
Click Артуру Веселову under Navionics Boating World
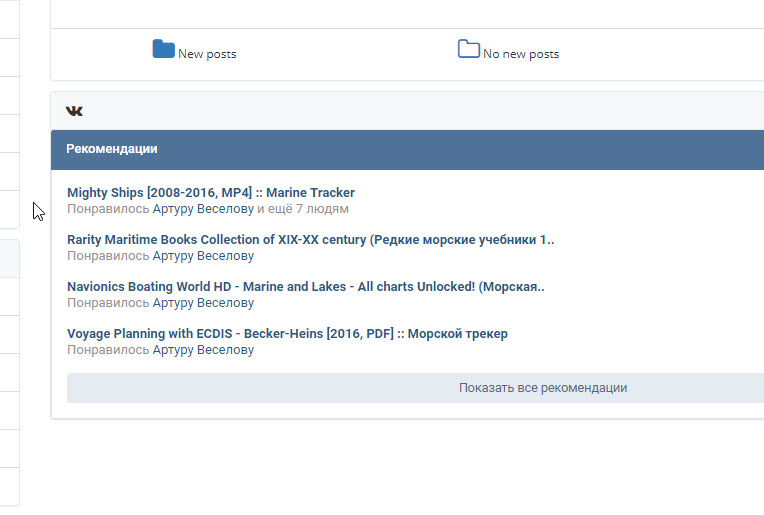203,303
